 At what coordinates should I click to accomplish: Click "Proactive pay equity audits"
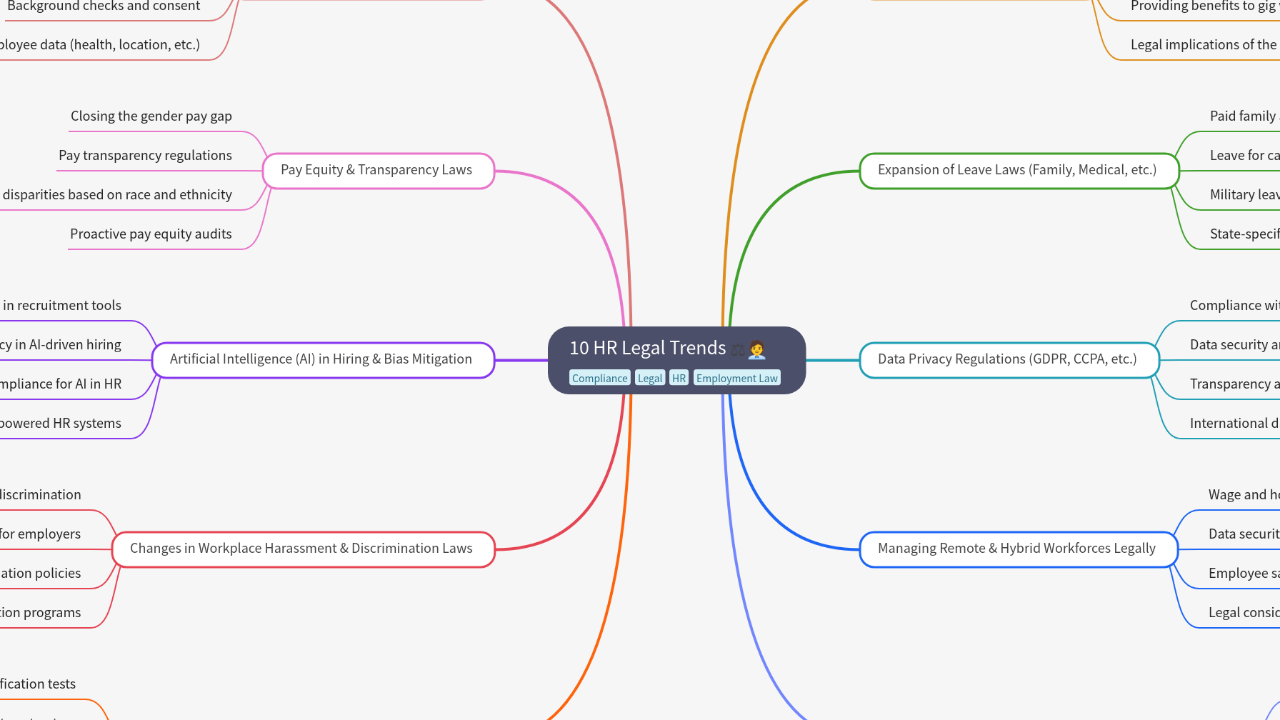(x=151, y=234)
